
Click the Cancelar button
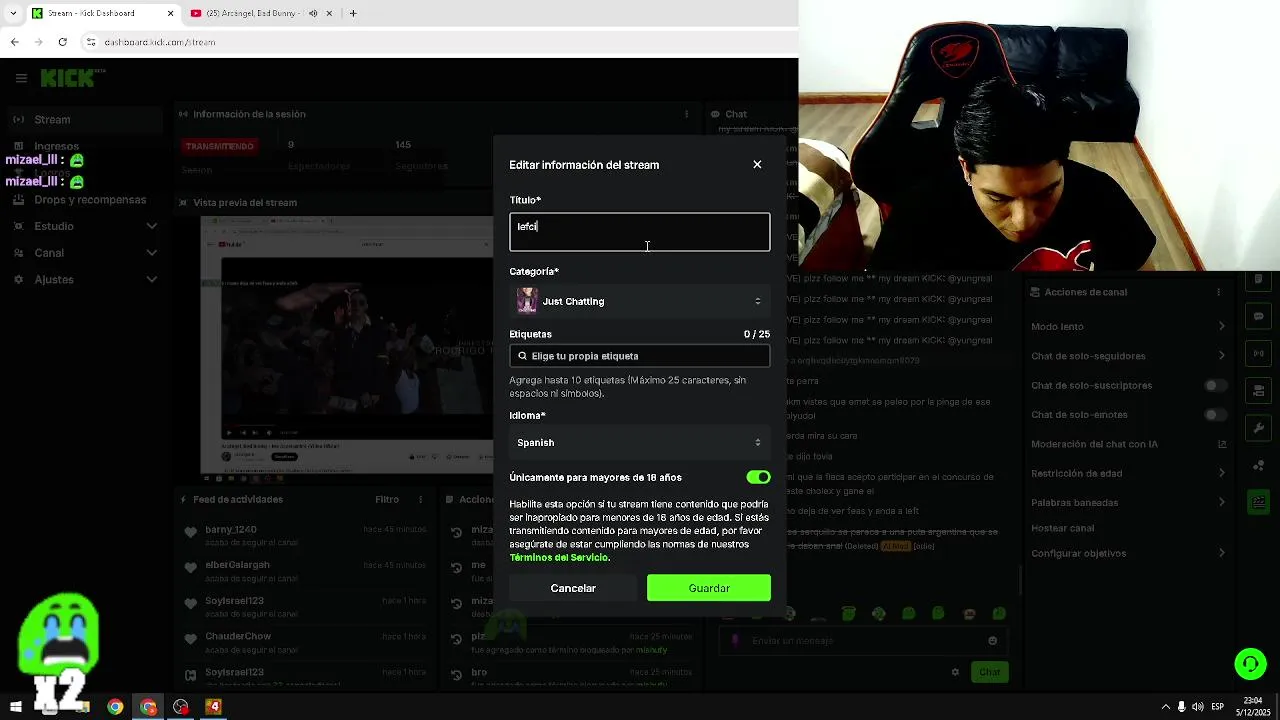pos(573,588)
